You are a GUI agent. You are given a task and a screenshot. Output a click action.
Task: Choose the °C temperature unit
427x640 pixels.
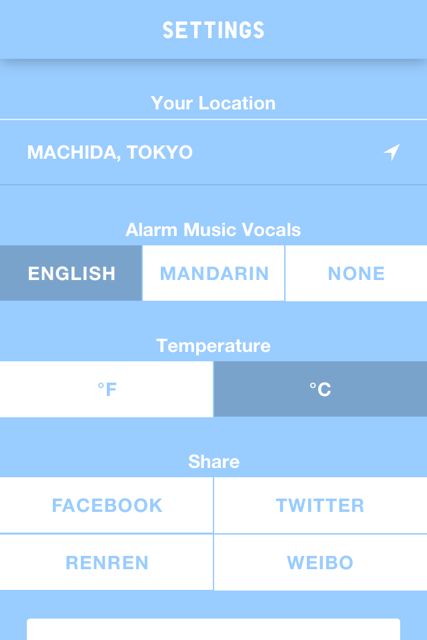pos(320,389)
